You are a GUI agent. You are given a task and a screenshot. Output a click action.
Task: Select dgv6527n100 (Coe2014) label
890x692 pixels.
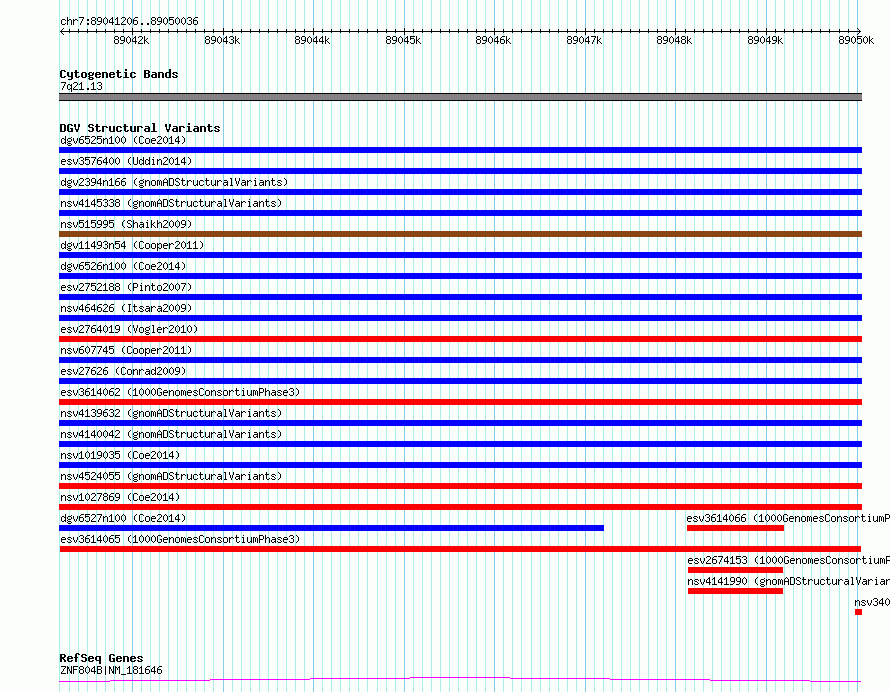123,518
